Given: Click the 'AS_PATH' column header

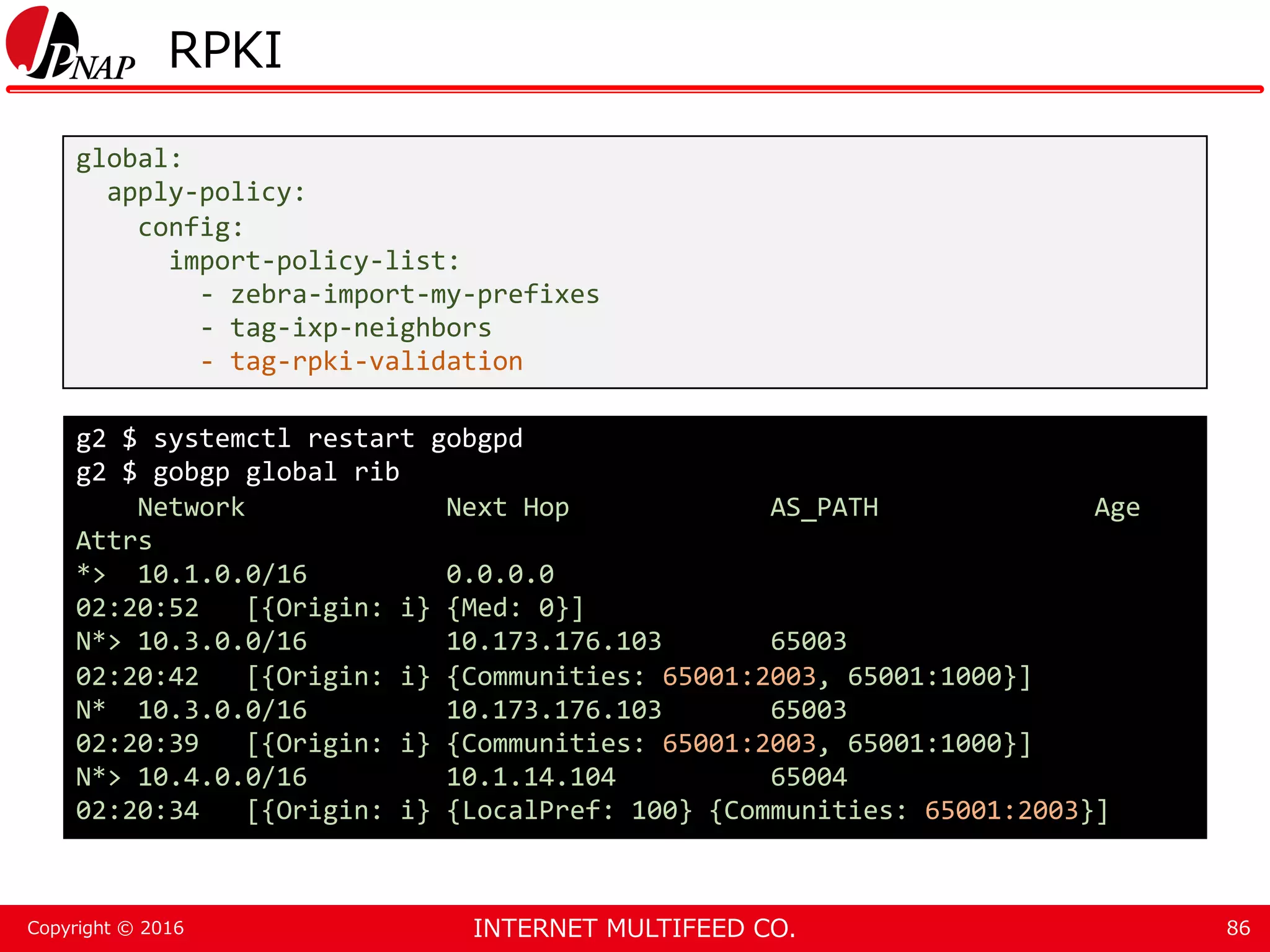Looking at the screenshot, I should 824,508.
